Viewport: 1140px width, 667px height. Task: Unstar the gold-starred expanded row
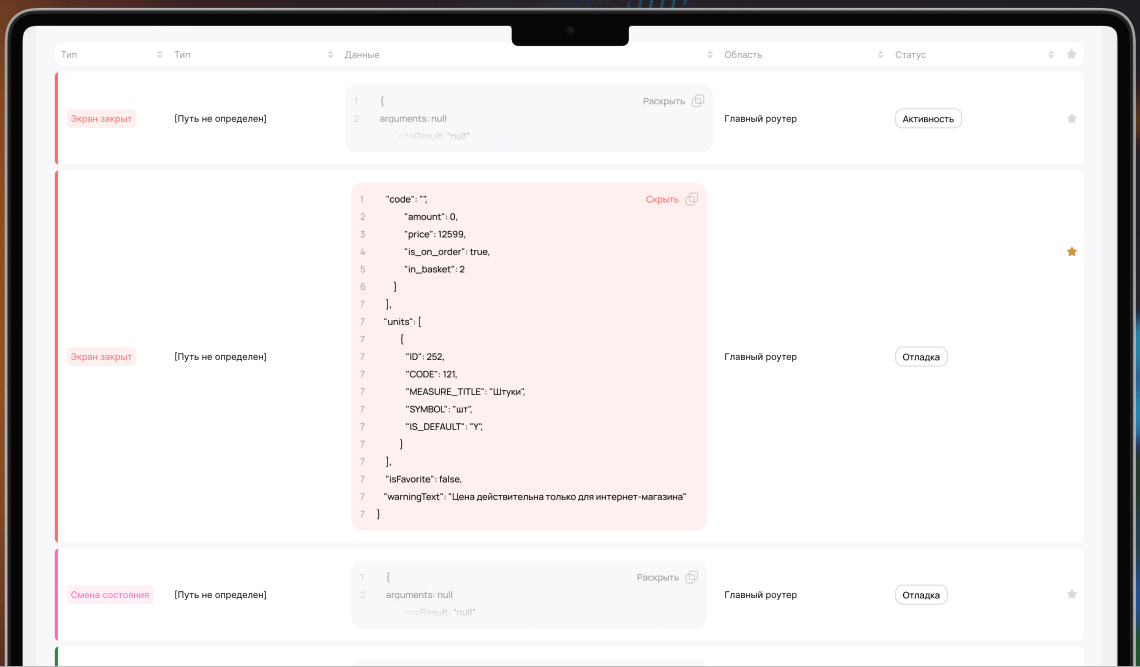(x=1071, y=252)
